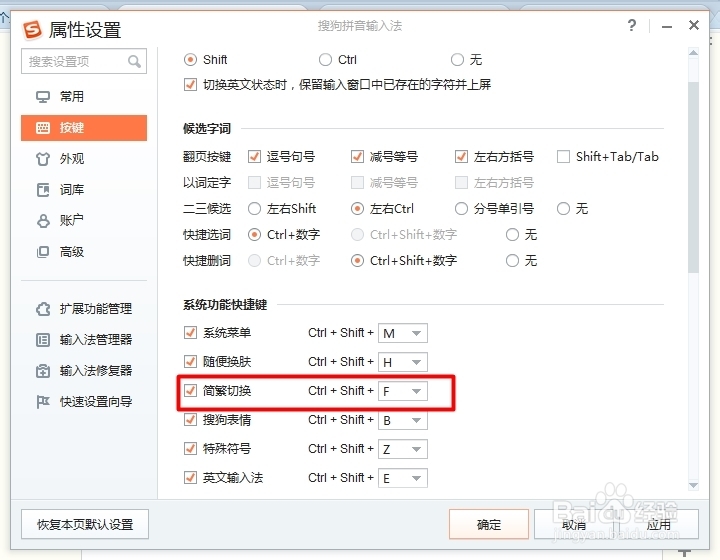Open 扩展功能管理
The width and height of the screenshot is (720, 560).
[x=84, y=309]
